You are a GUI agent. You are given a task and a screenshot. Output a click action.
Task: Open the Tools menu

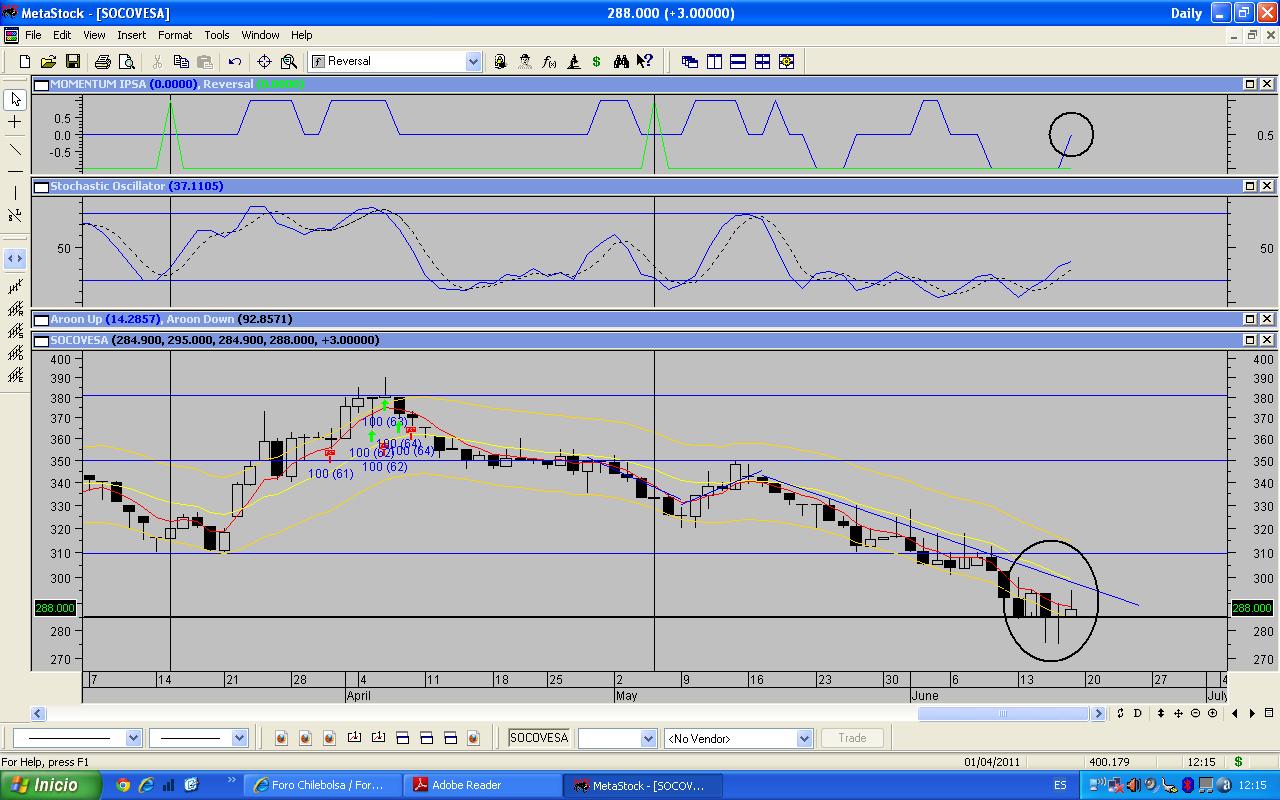coord(217,35)
